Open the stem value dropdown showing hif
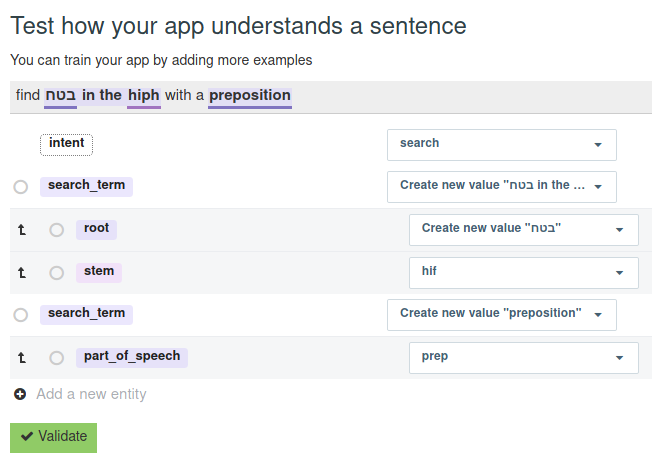 click(x=523, y=272)
